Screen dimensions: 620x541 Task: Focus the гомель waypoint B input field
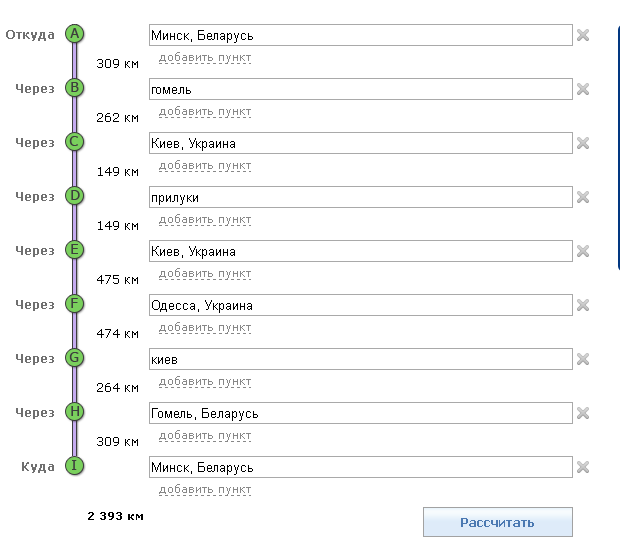361,89
